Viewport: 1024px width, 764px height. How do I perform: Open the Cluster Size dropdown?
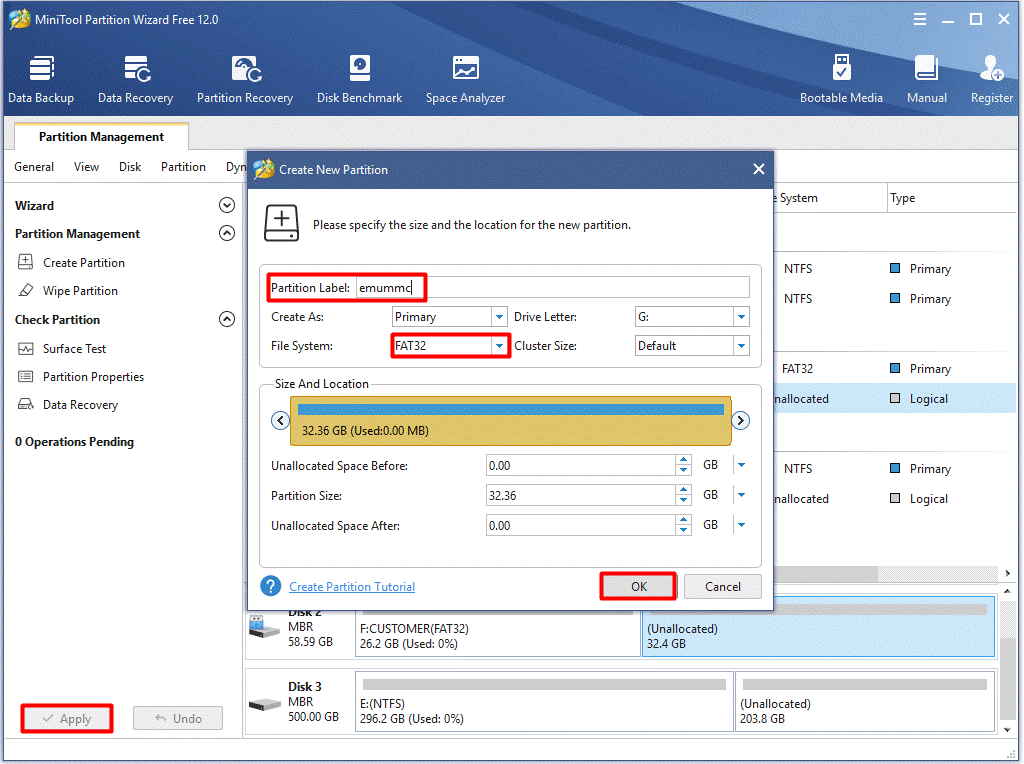click(741, 346)
